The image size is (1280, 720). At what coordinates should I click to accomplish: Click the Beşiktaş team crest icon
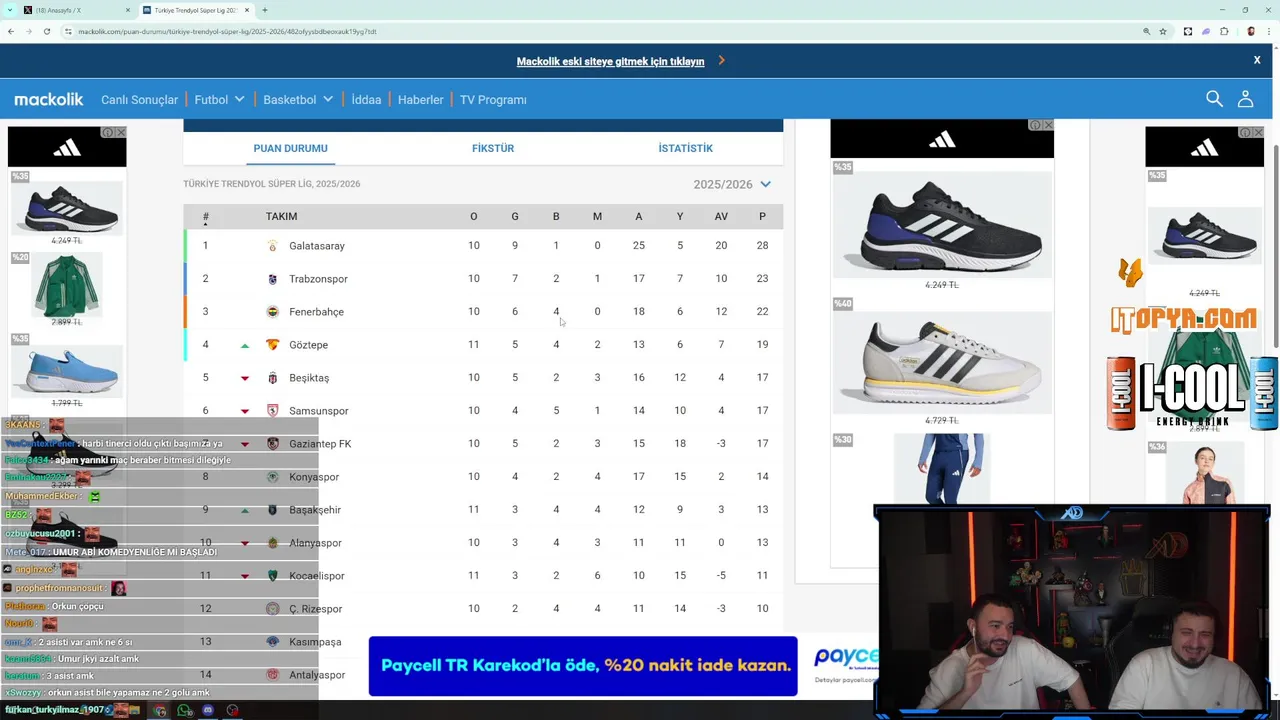[273, 378]
